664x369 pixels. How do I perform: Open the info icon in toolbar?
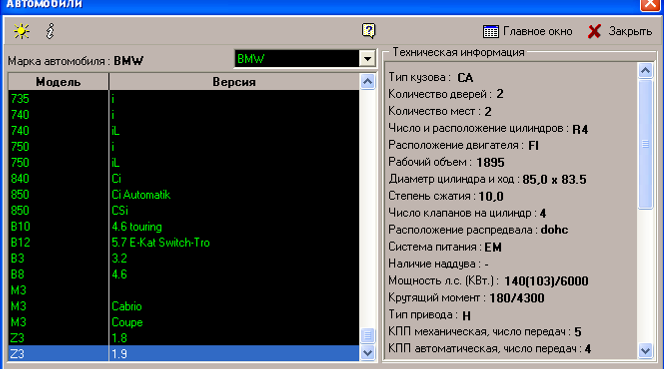(50, 31)
